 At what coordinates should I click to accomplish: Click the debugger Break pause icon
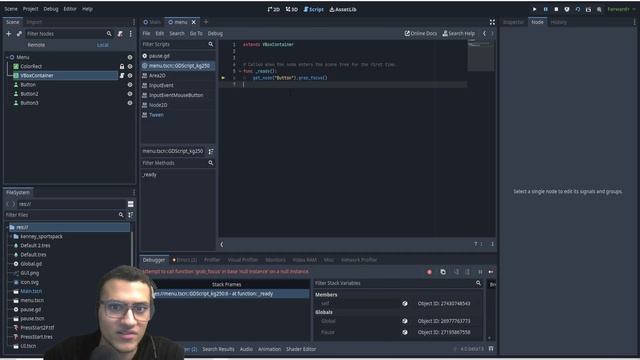click(480, 272)
